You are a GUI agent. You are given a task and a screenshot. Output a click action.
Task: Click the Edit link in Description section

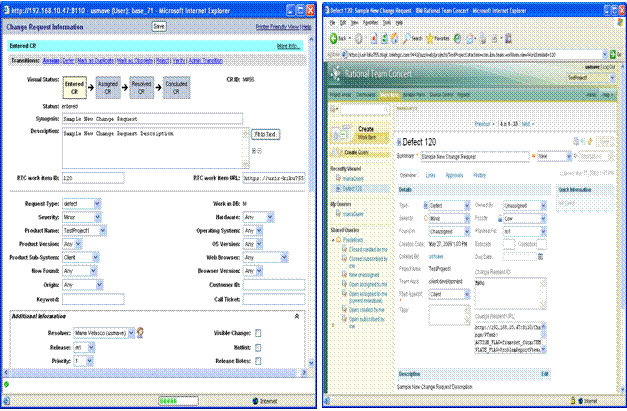coord(545,374)
